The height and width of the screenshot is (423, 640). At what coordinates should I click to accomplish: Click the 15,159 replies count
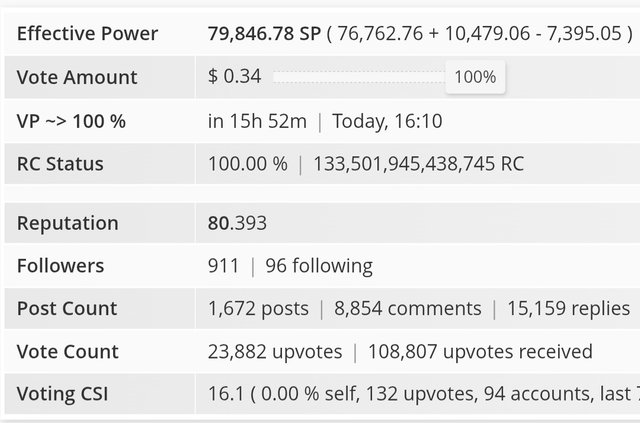568,309
